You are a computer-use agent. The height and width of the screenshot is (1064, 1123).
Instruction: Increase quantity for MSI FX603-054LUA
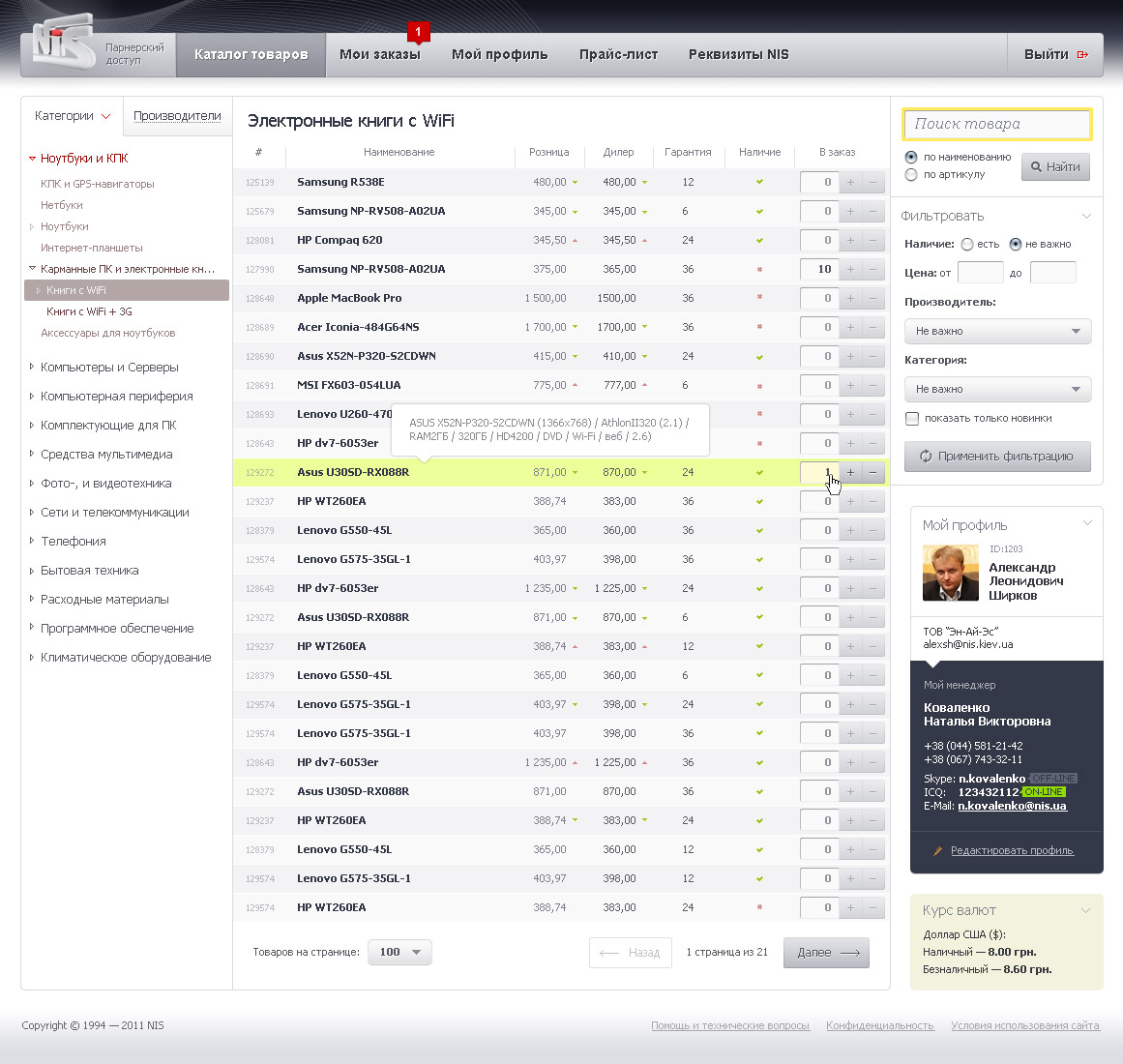click(850, 385)
